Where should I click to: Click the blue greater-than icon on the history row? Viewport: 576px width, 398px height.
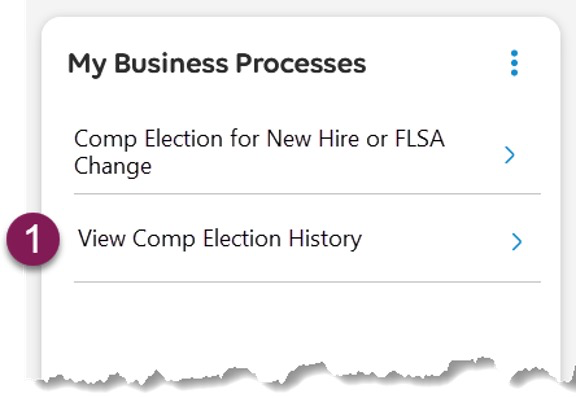pyautogui.click(x=516, y=242)
